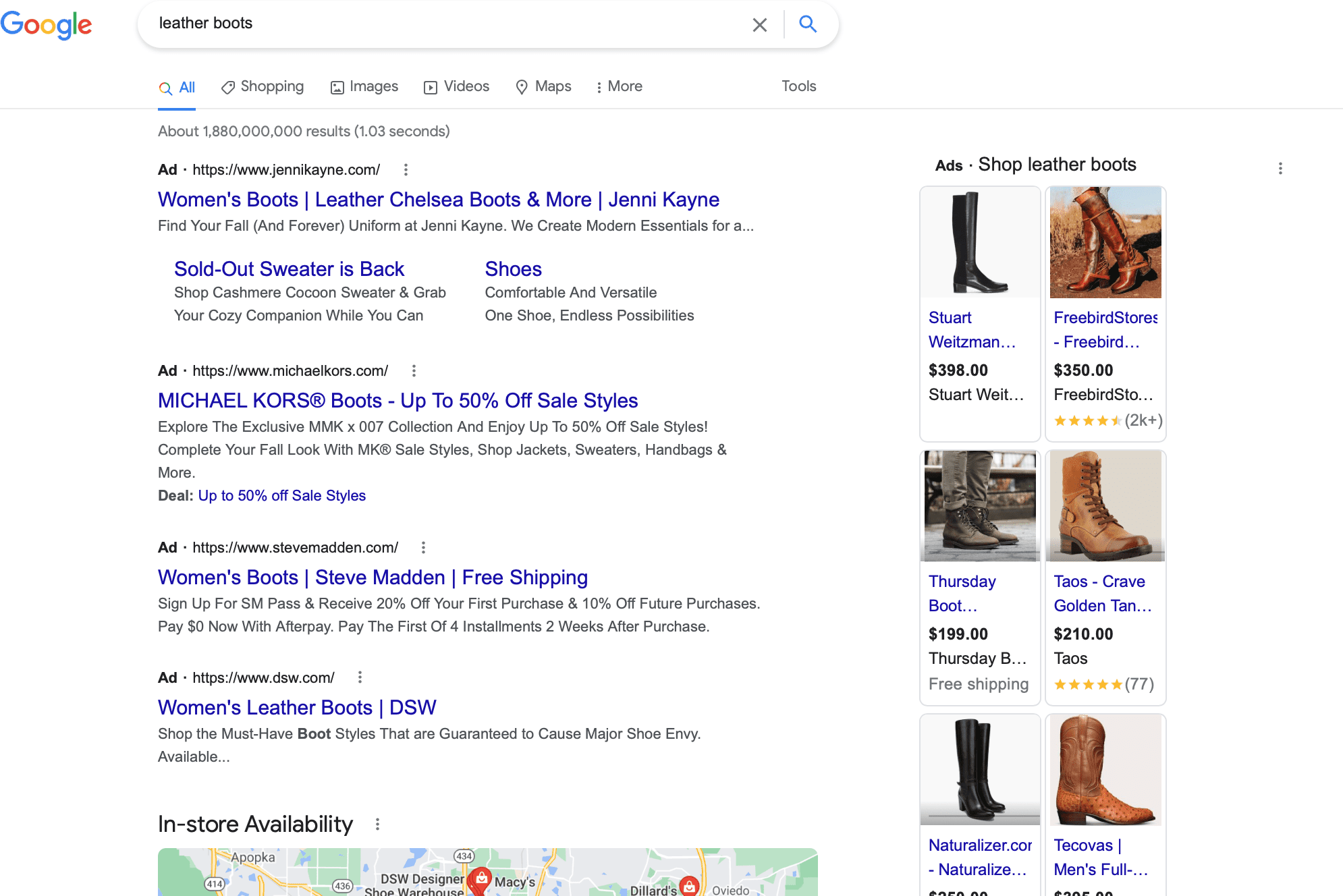1343x896 pixels.
Task: Open options dots next to stevemadden.com ad
Action: 423,547
